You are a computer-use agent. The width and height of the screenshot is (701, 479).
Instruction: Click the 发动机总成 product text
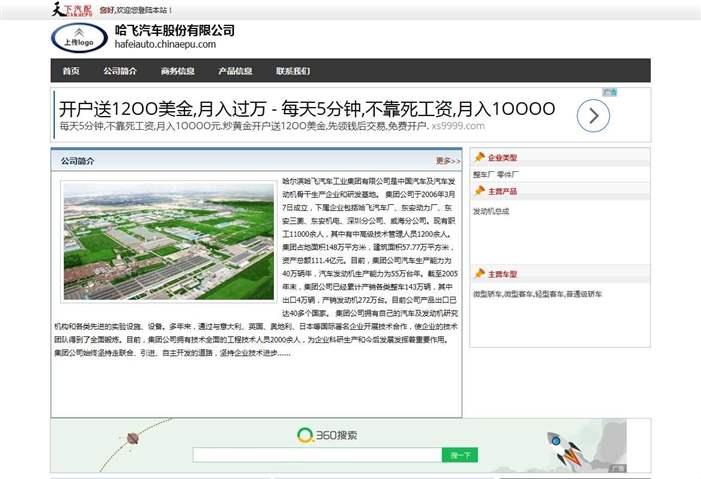tap(491, 211)
